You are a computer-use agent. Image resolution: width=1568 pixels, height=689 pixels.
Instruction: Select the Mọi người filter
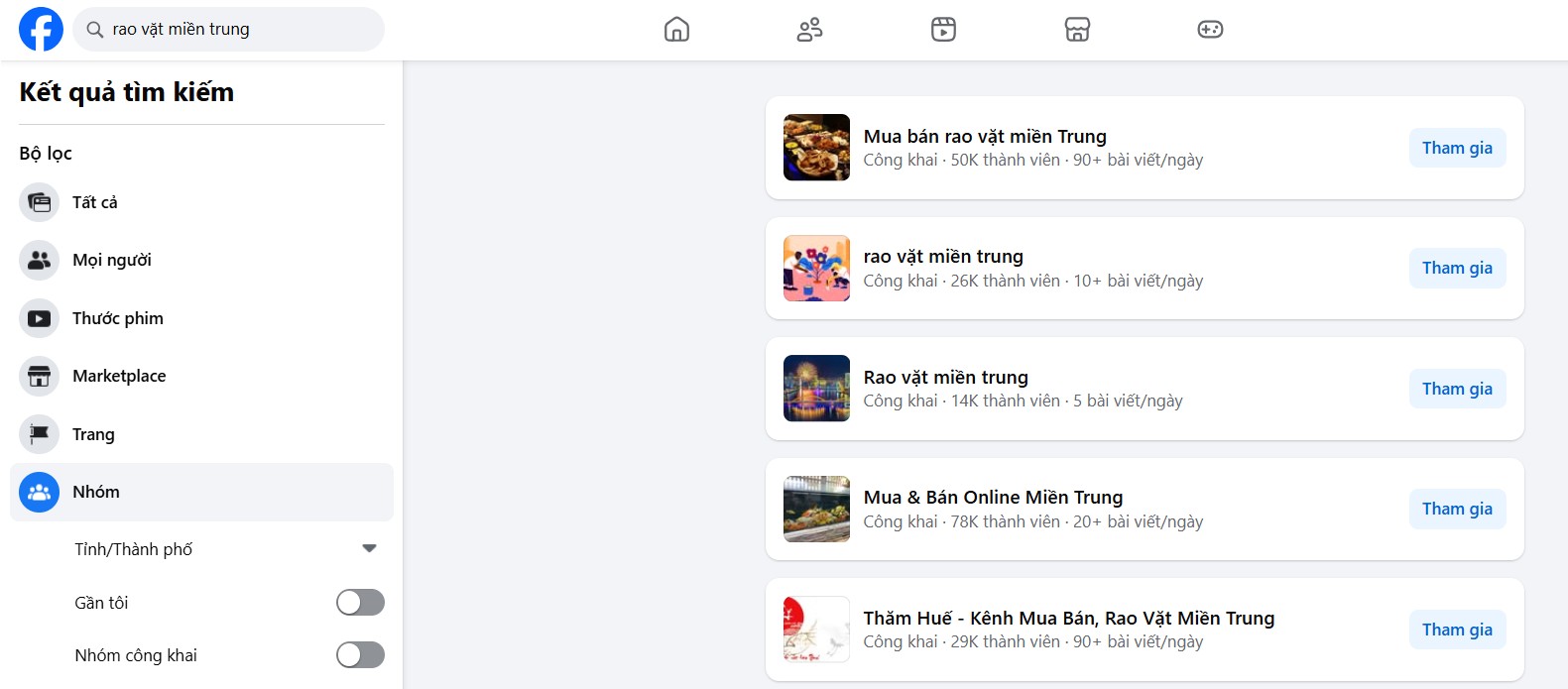tap(111, 260)
